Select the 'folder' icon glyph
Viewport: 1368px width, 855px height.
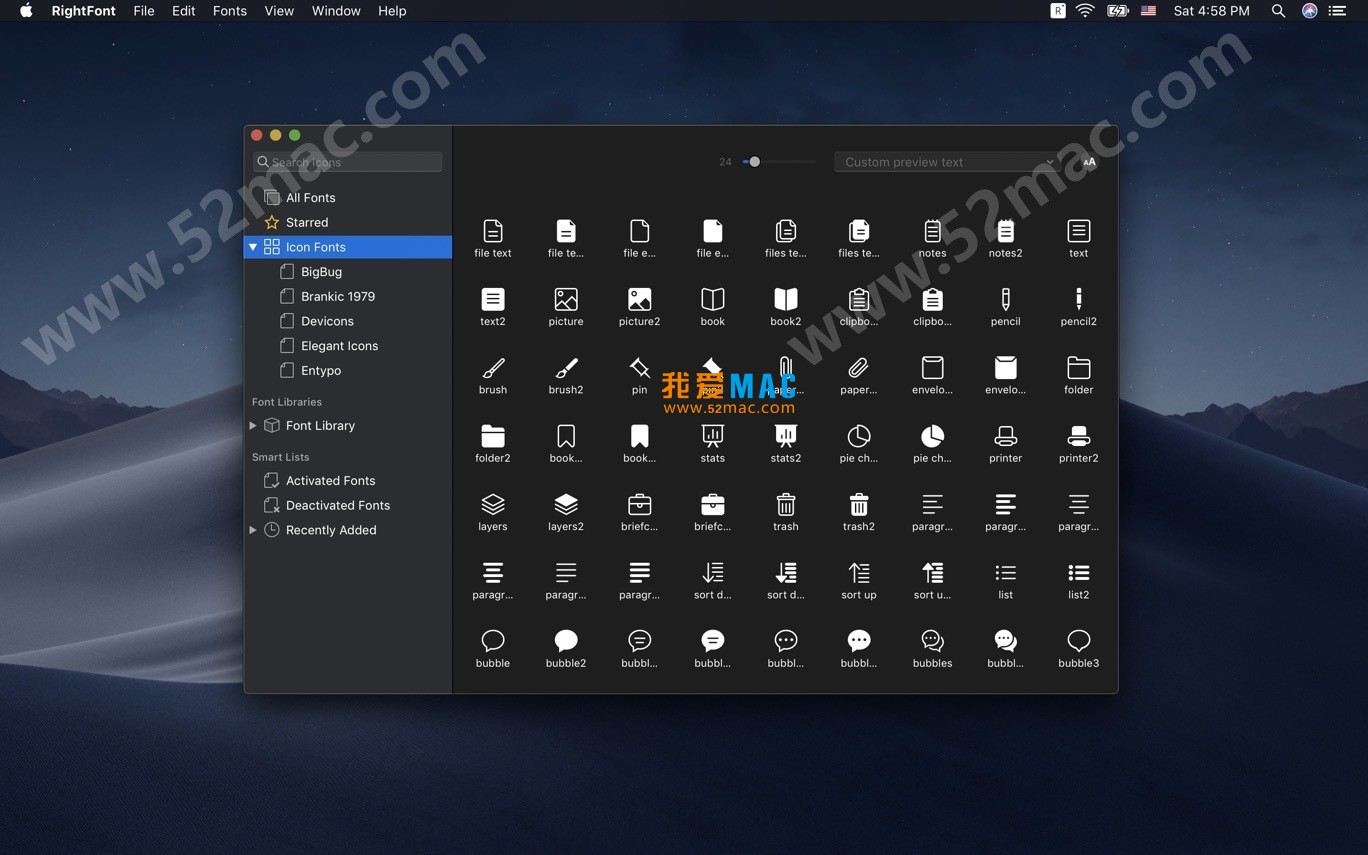(x=1078, y=367)
